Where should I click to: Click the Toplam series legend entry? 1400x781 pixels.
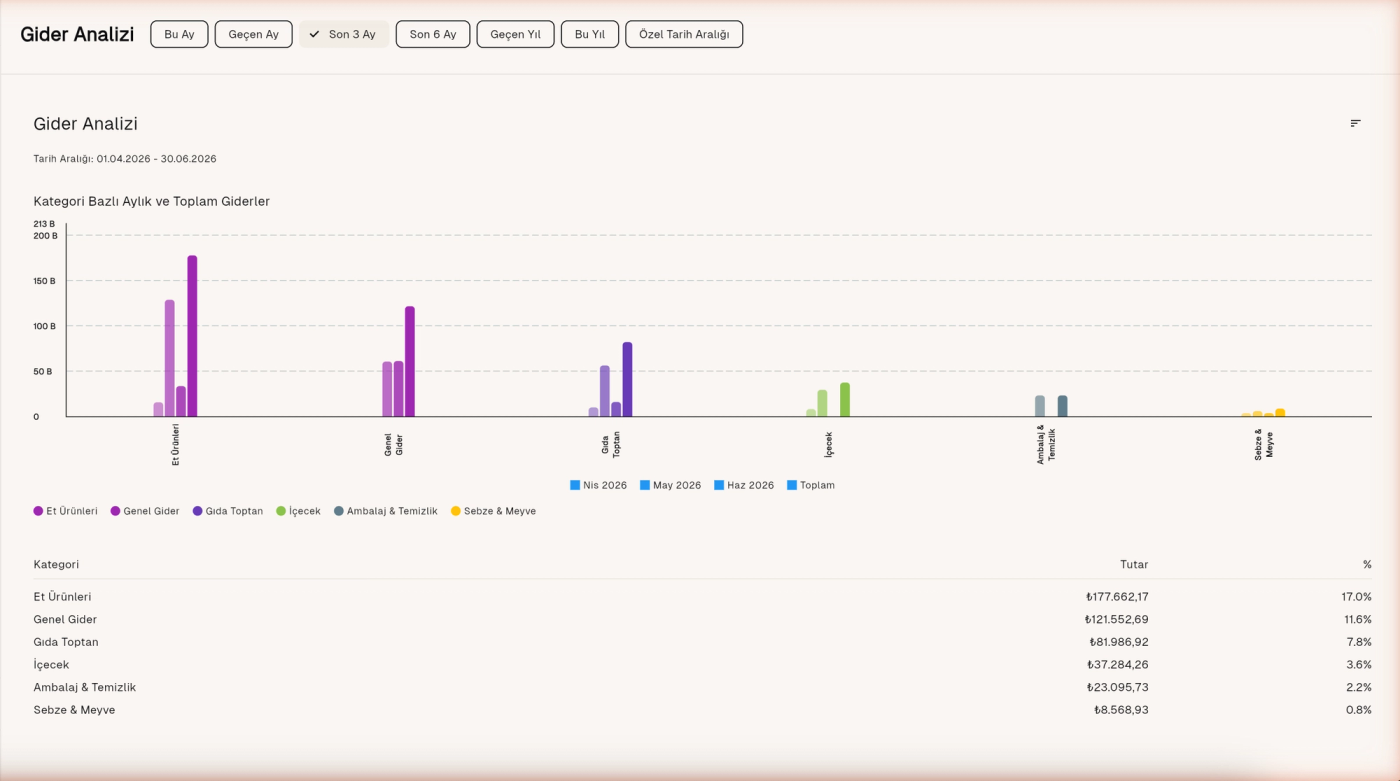[x=810, y=485]
